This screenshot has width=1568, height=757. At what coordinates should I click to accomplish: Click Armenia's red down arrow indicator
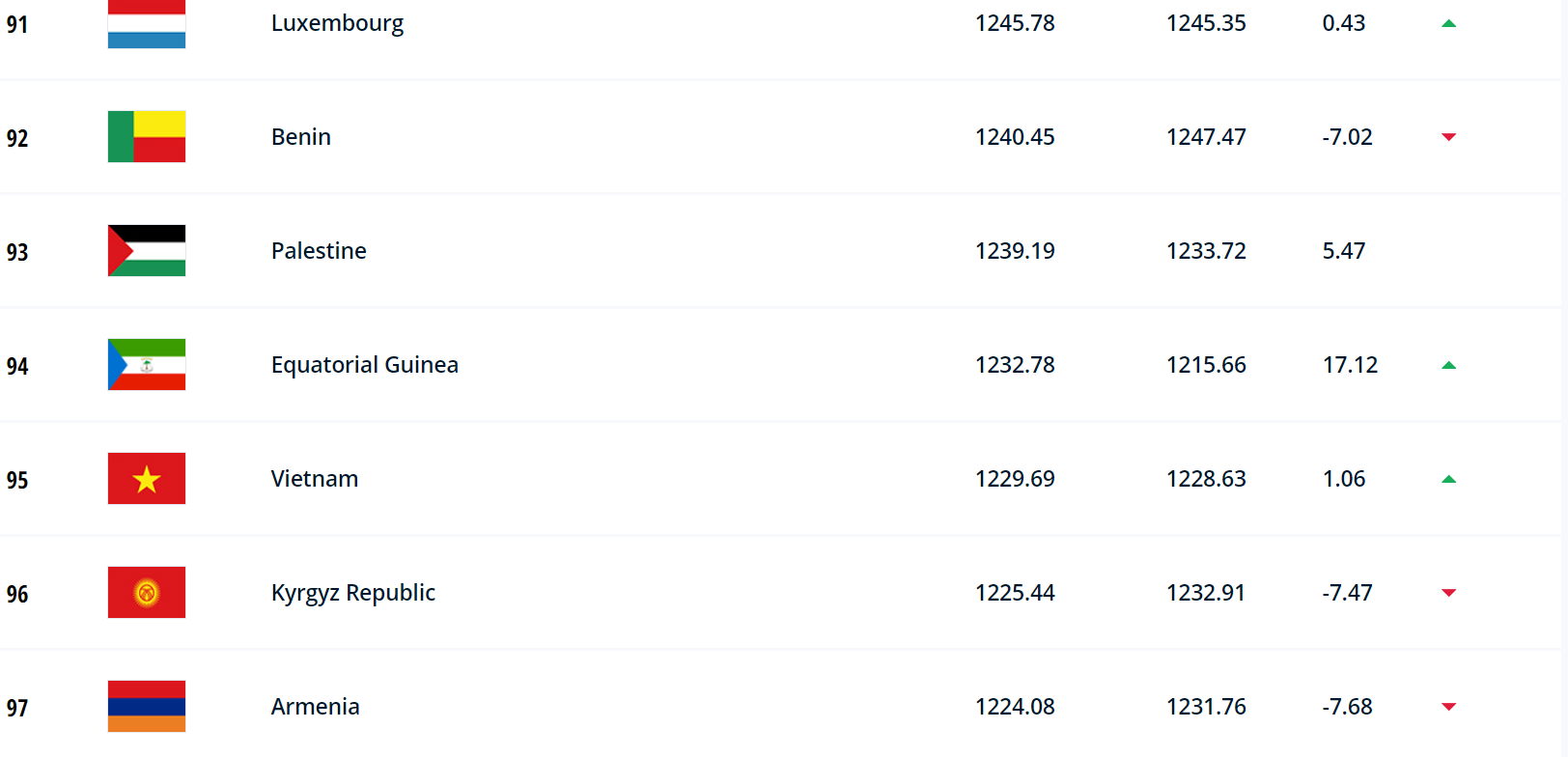click(1448, 707)
